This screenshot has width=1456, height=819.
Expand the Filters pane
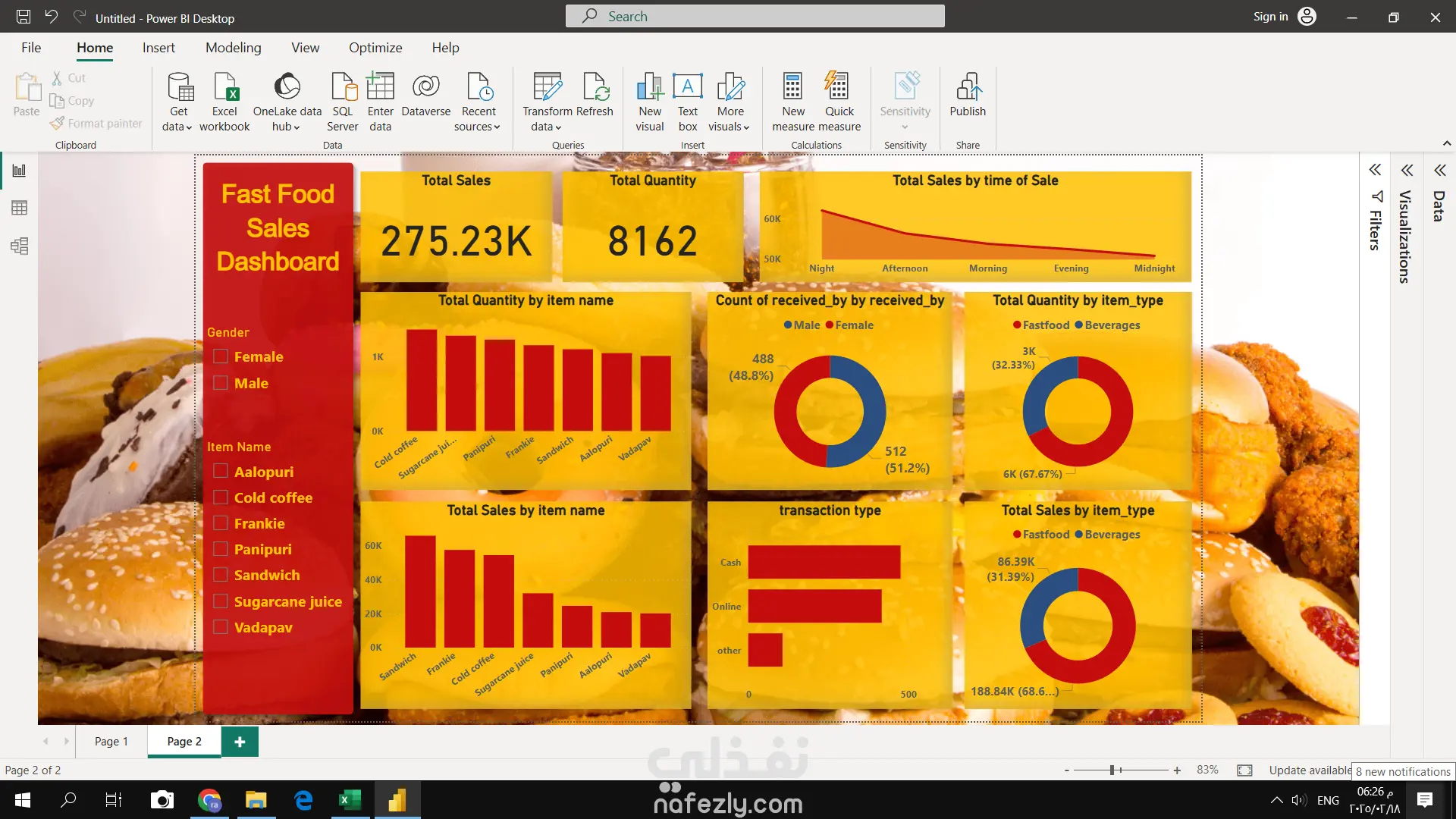1375,170
